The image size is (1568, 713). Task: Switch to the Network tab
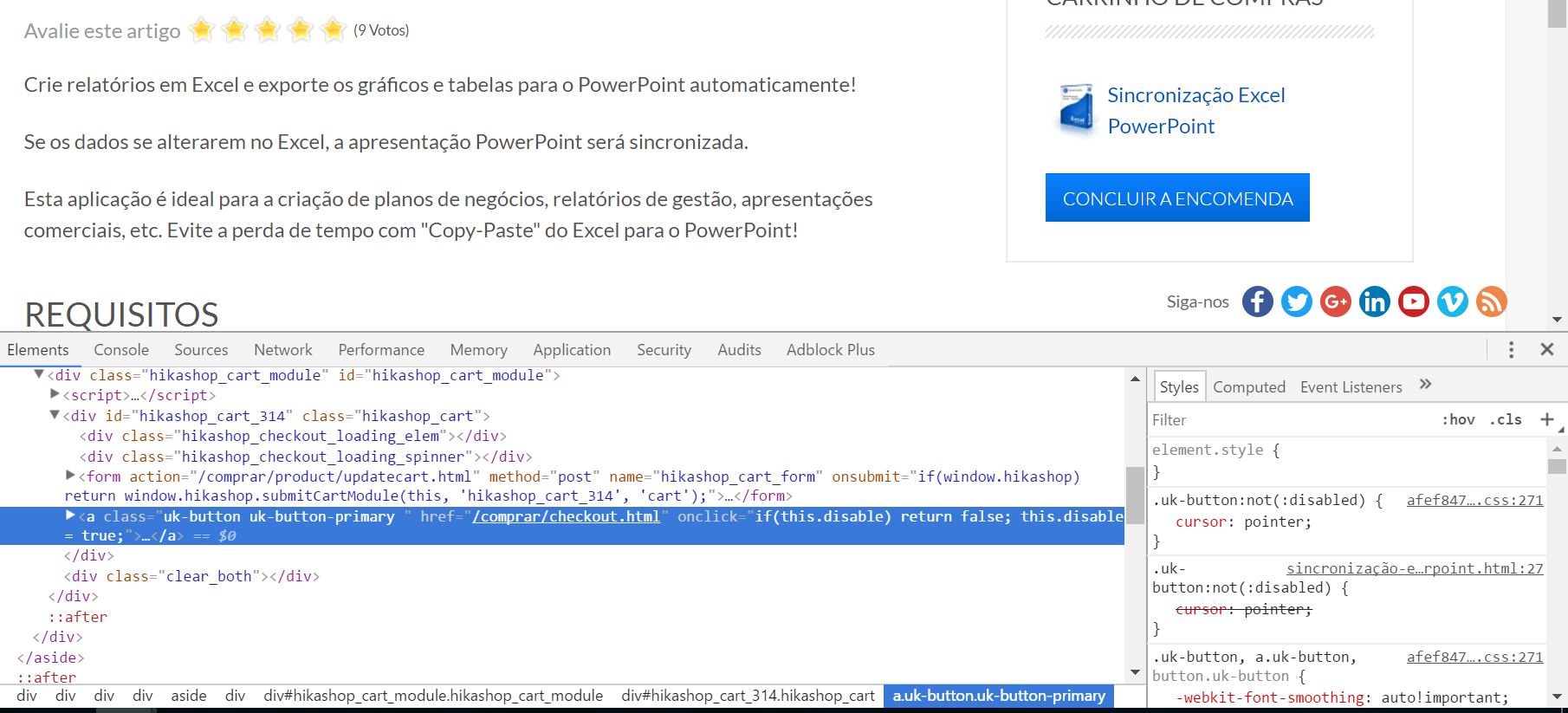click(x=282, y=350)
